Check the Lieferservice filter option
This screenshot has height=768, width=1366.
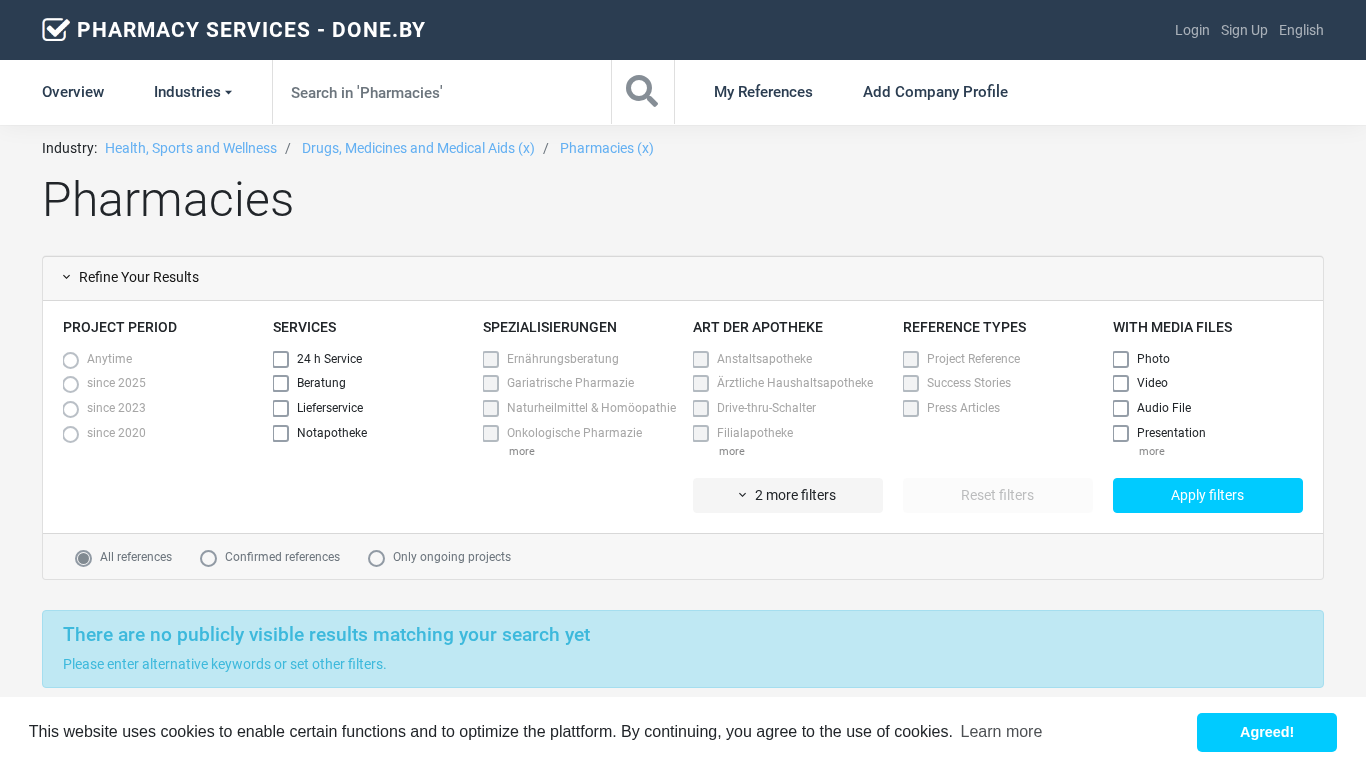(281, 408)
